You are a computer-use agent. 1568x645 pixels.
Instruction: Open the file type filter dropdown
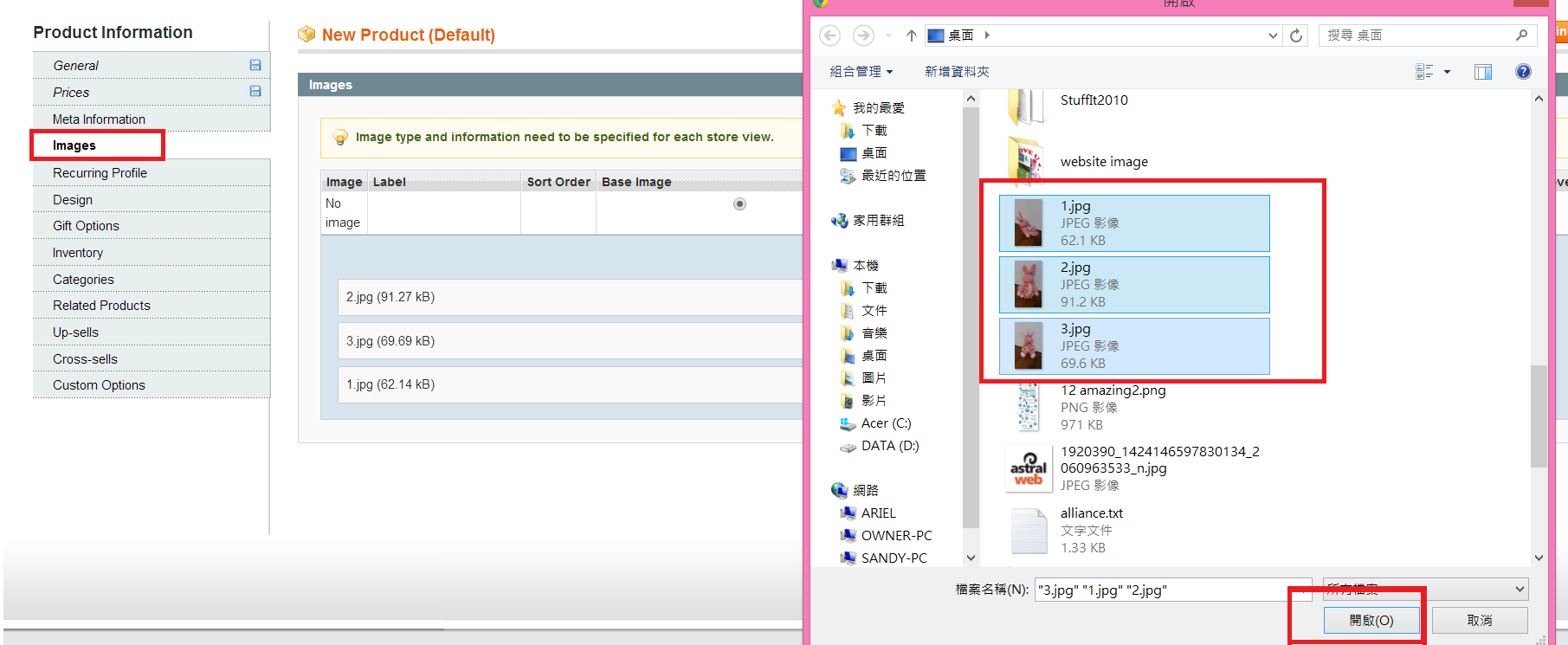click(1426, 590)
